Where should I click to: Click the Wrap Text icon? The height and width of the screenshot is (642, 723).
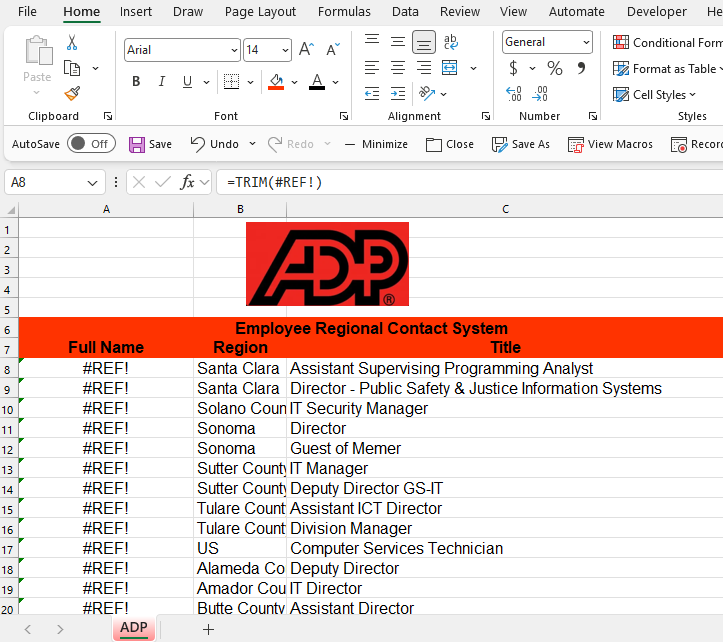(451, 42)
